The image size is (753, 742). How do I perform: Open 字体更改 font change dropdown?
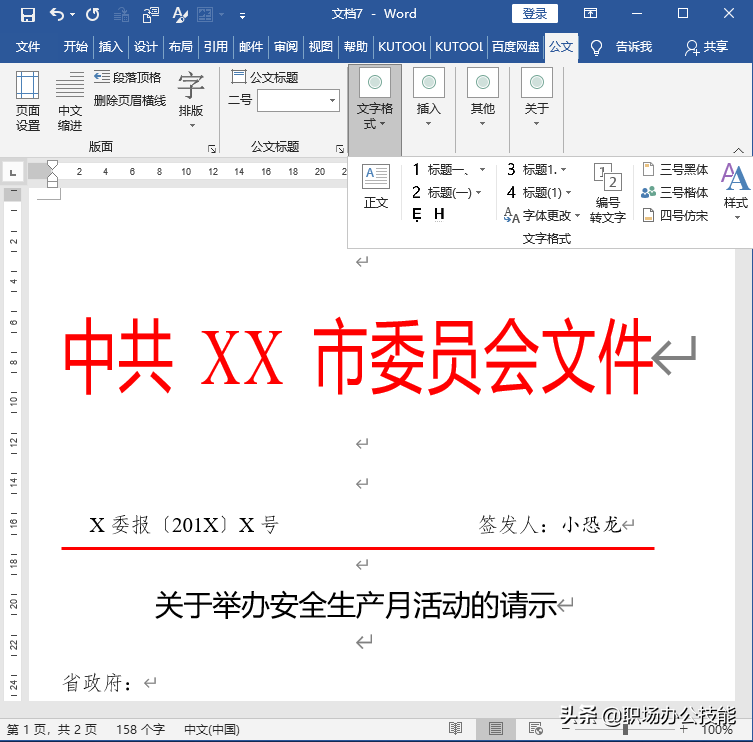point(542,216)
